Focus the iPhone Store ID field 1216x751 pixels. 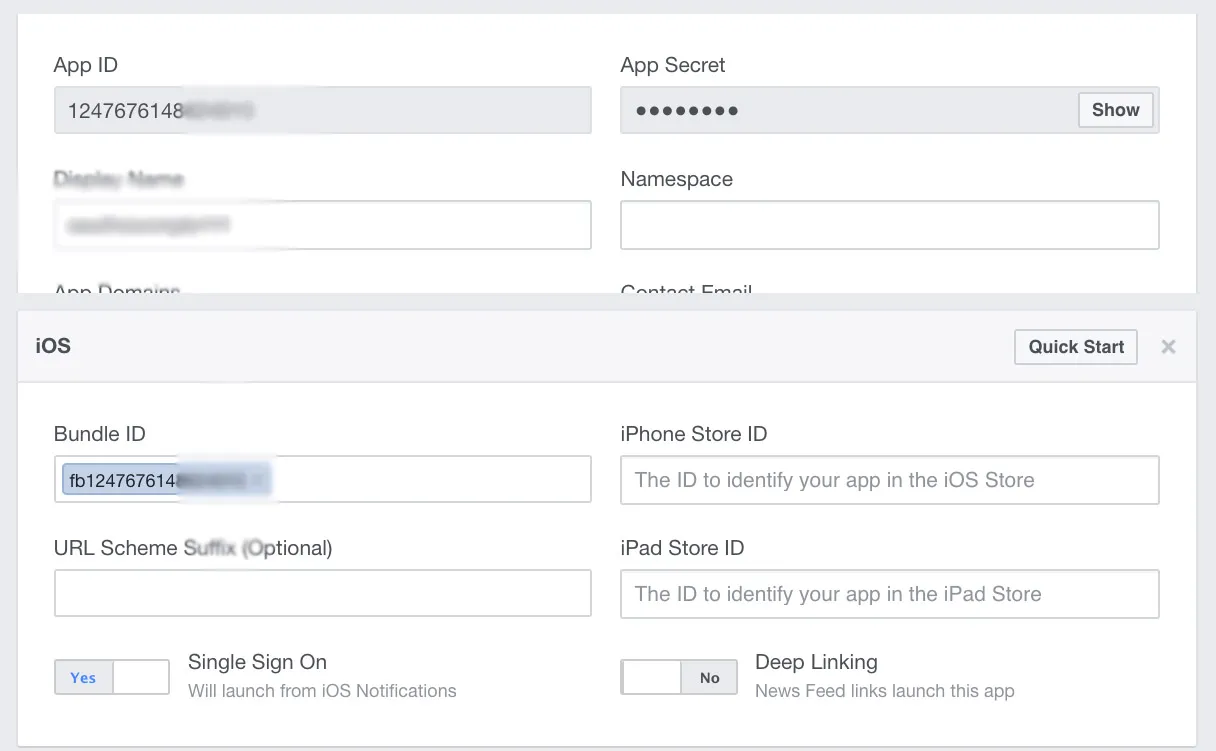click(889, 480)
